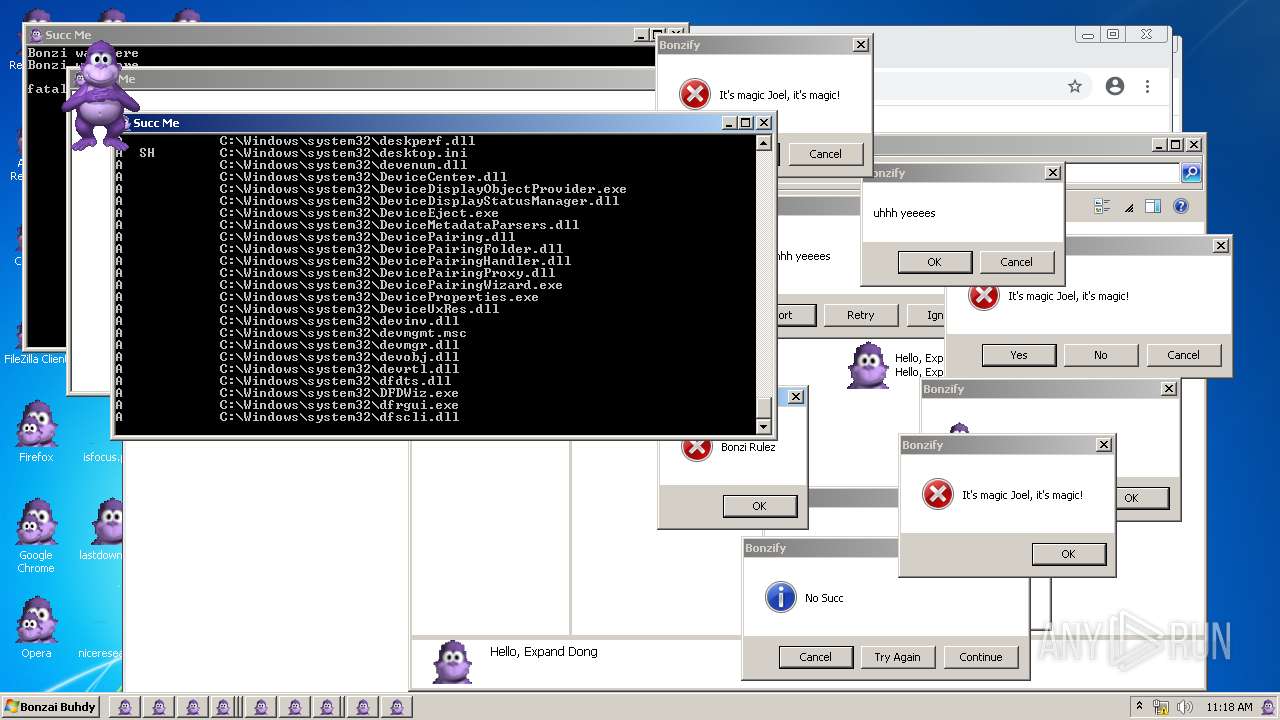Click the Explorer search input field
The image size is (1280, 720).
point(1122,173)
